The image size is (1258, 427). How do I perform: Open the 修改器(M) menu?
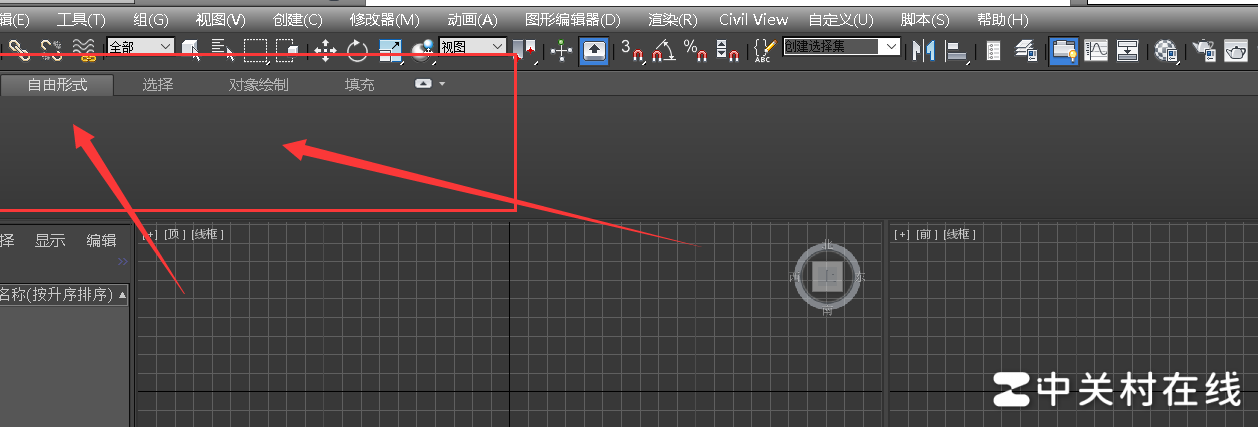385,19
